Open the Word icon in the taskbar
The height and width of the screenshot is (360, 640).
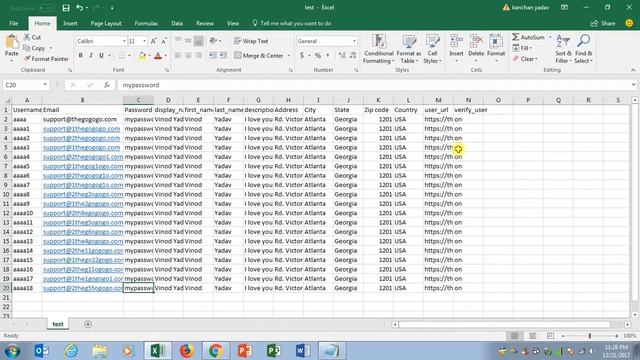(x=302, y=351)
